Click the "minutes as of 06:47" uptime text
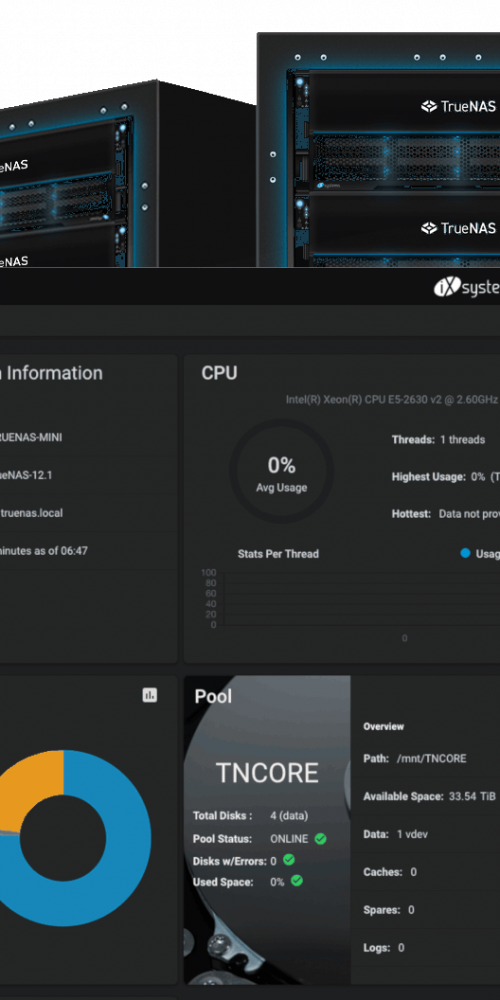The height and width of the screenshot is (1000, 500). tap(43, 550)
